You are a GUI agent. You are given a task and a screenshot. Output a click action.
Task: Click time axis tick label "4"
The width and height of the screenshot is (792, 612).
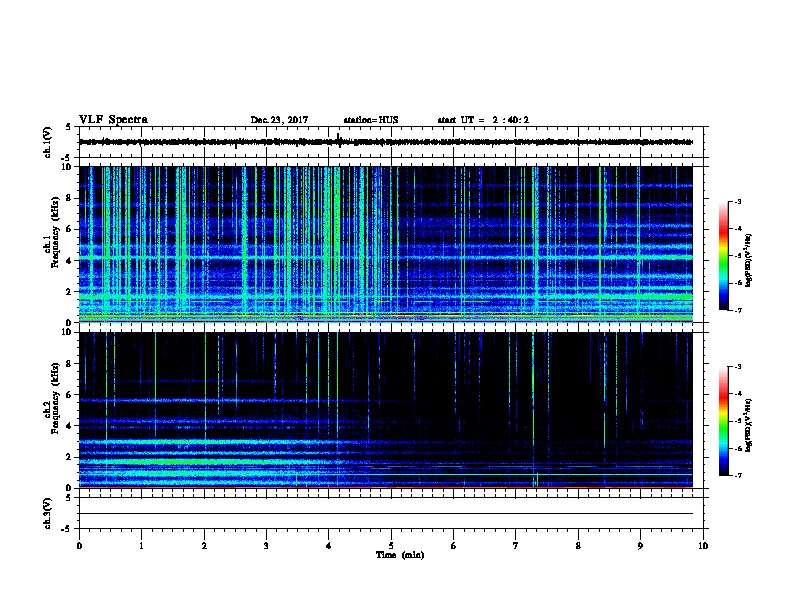[x=329, y=546]
